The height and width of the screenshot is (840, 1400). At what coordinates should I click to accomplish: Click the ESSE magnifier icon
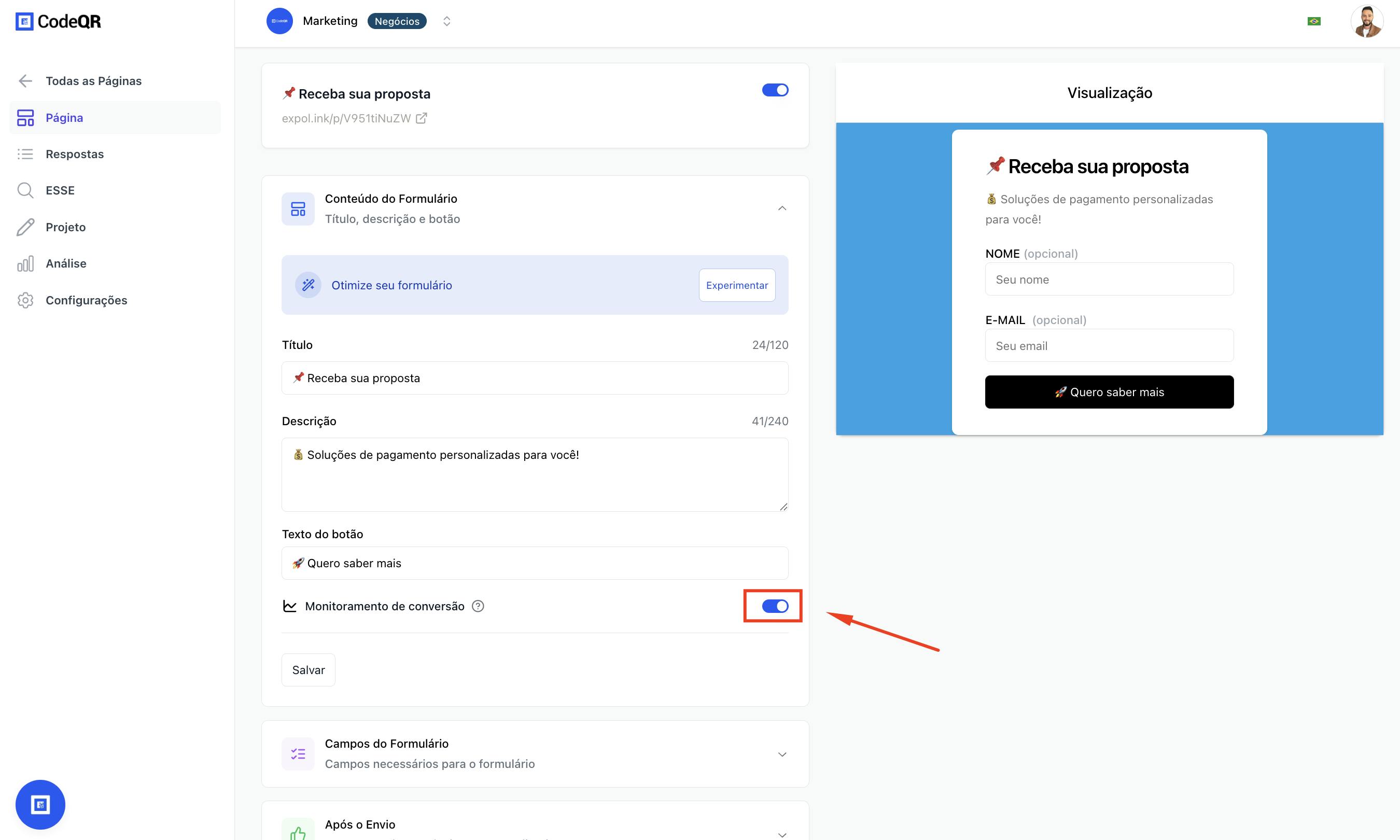point(25,190)
